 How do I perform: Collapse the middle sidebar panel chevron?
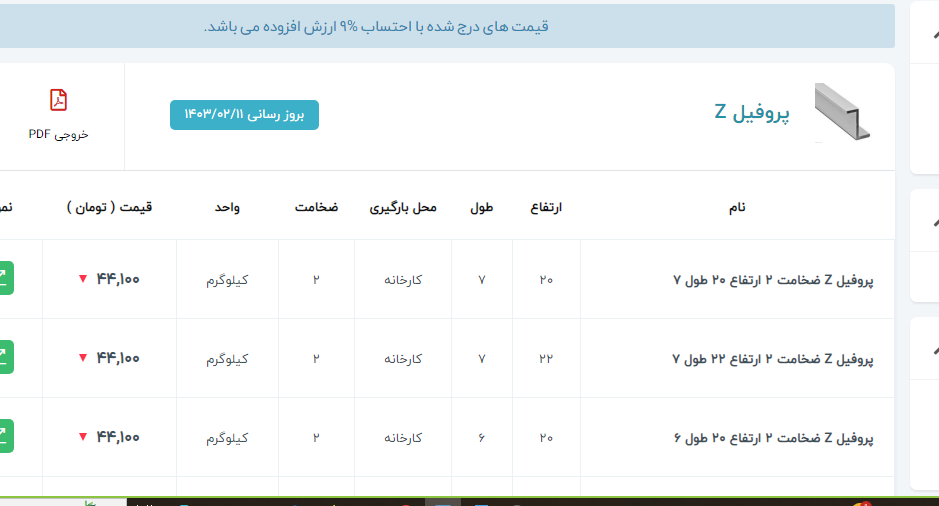933,222
